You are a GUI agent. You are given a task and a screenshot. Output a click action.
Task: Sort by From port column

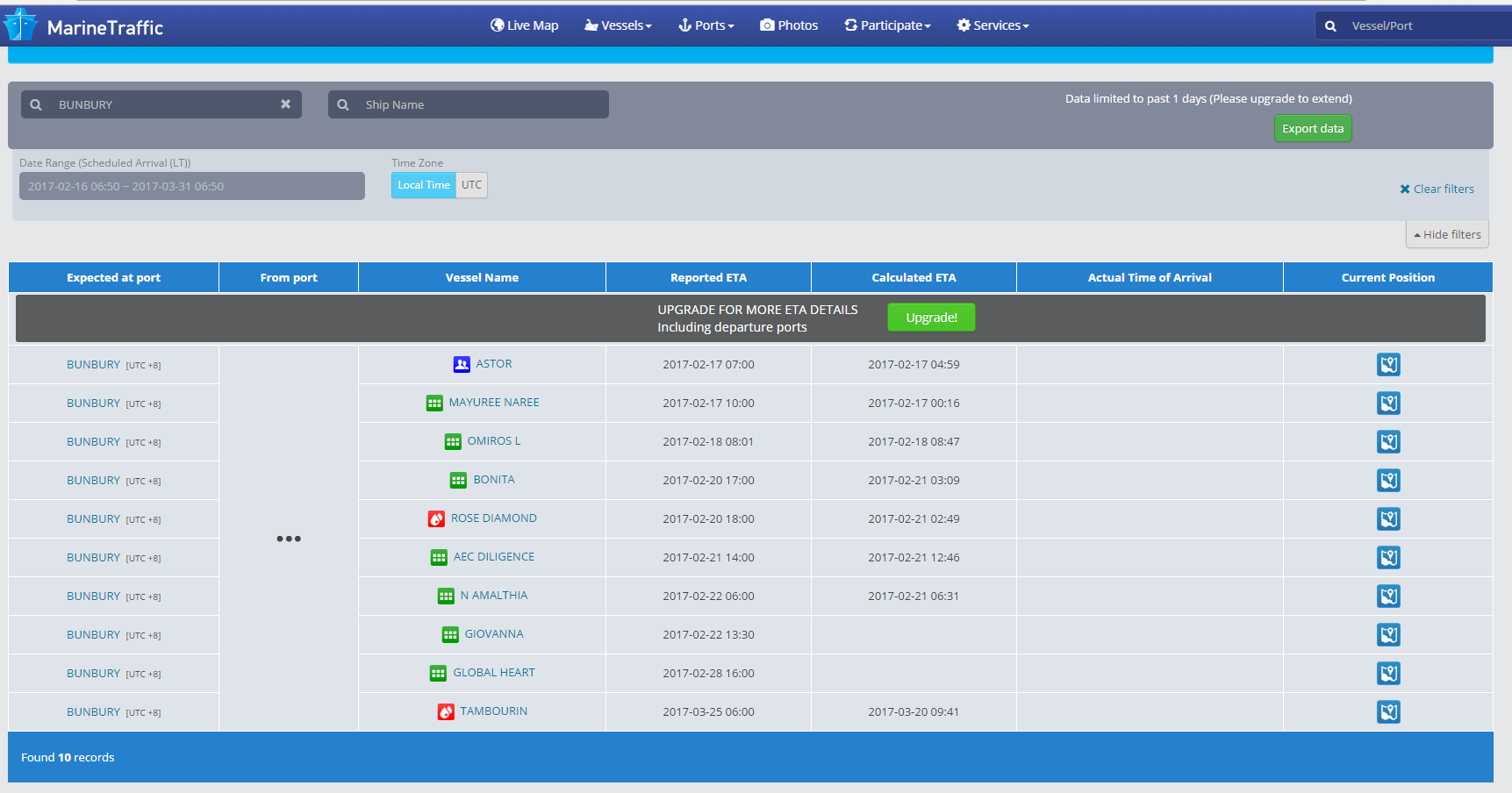pos(289,277)
